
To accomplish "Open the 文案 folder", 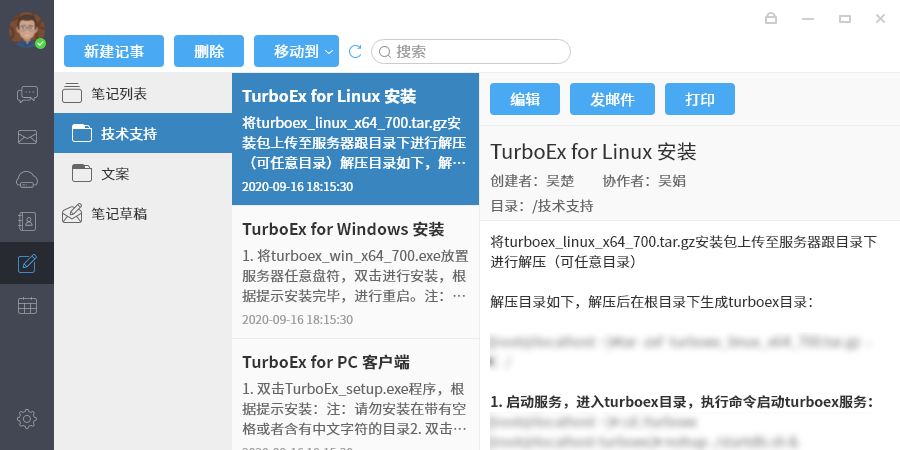I will pyautogui.click(x=115, y=173).
